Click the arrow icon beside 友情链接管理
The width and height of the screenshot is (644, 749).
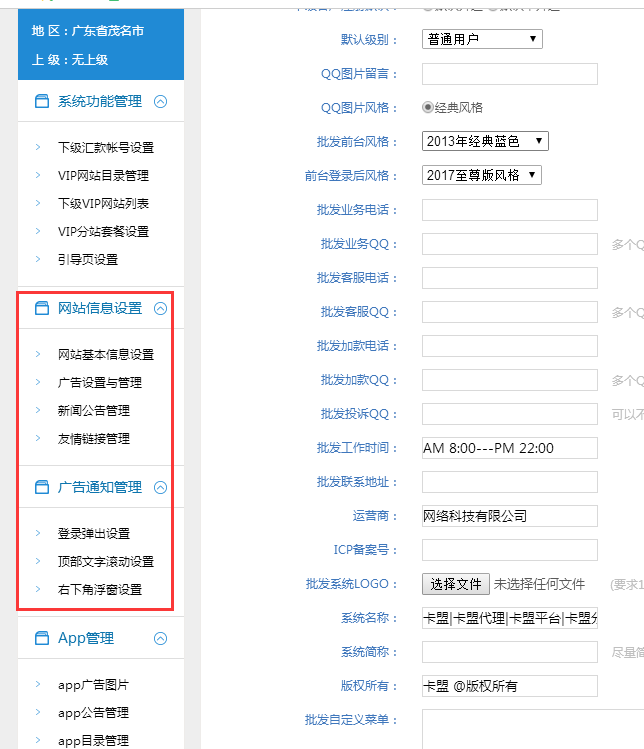tap(38, 439)
